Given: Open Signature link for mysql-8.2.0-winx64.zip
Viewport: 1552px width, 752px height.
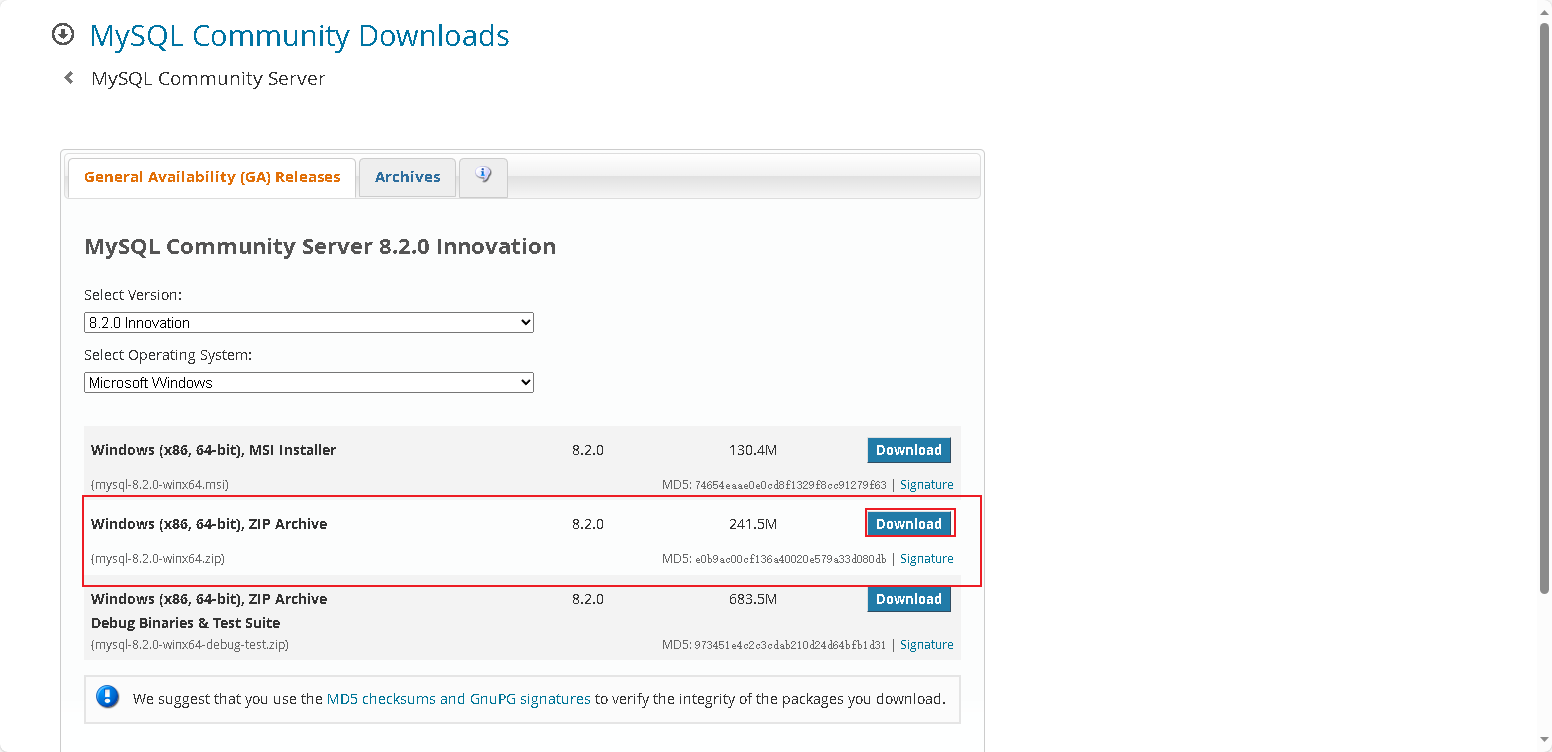Looking at the screenshot, I should [x=926, y=559].
